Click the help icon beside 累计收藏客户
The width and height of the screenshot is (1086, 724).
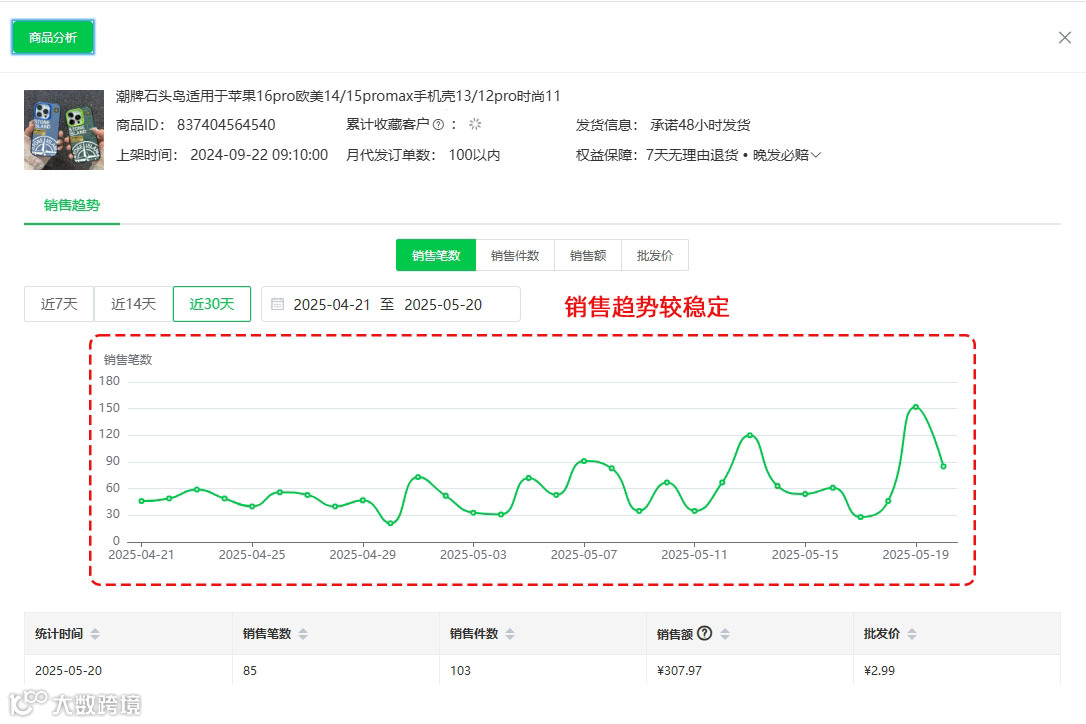click(438, 125)
